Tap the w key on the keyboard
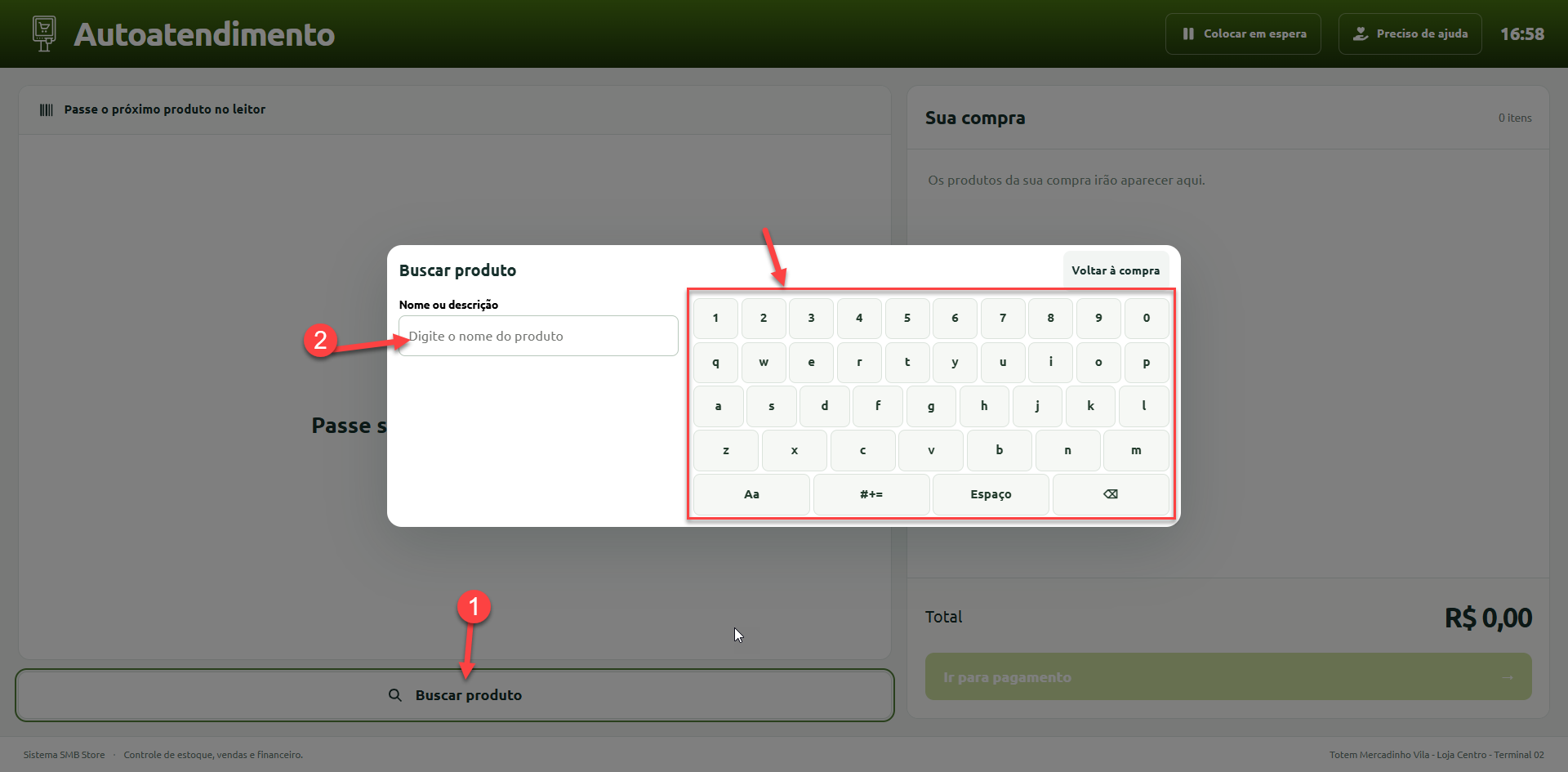The image size is (1568, 772). tap(764, 362)
